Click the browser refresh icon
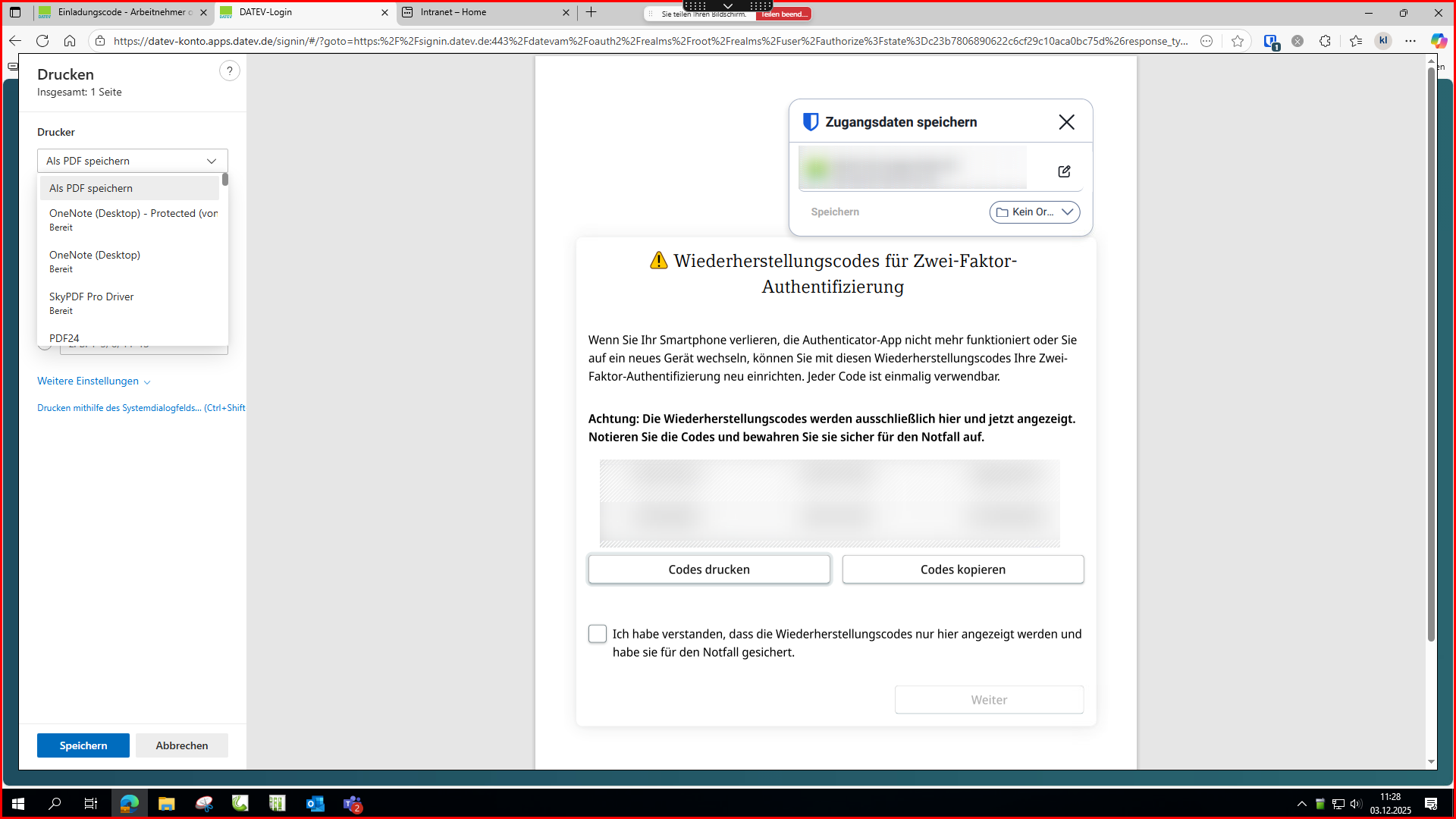The image size is (1456, 819). click(42, 41)
